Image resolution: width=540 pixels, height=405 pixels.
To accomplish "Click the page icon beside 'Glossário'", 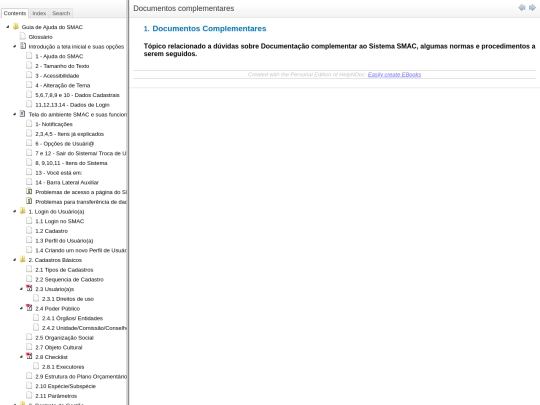I will click(x=23, y=36).
